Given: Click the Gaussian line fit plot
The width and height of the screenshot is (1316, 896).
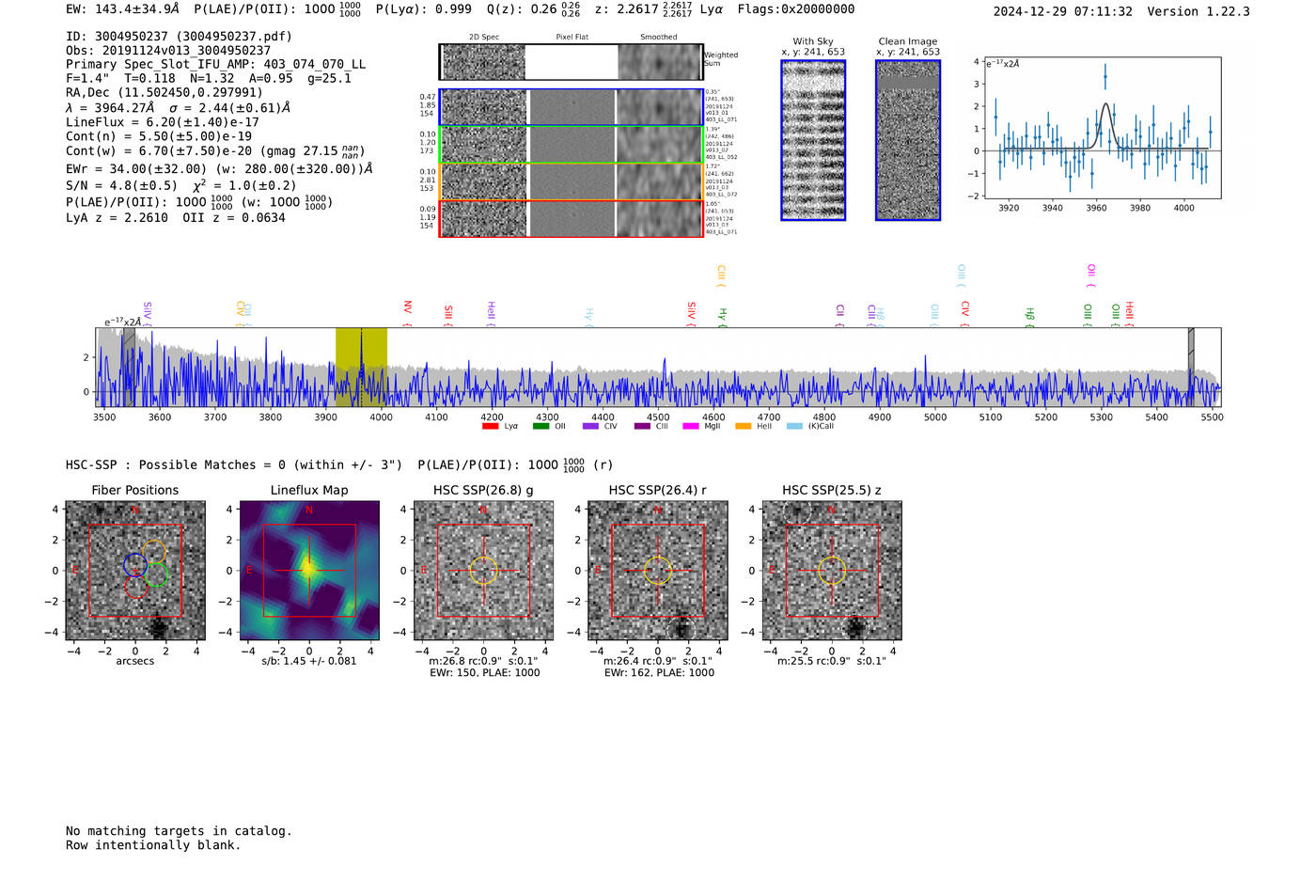Looking at the screenshot, I should [1102, 128].
